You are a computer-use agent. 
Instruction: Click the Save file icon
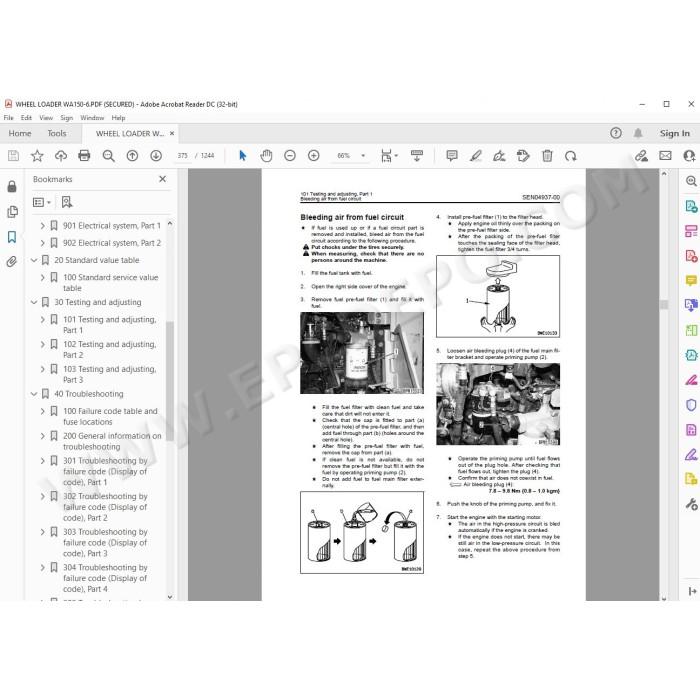point(13,155)
